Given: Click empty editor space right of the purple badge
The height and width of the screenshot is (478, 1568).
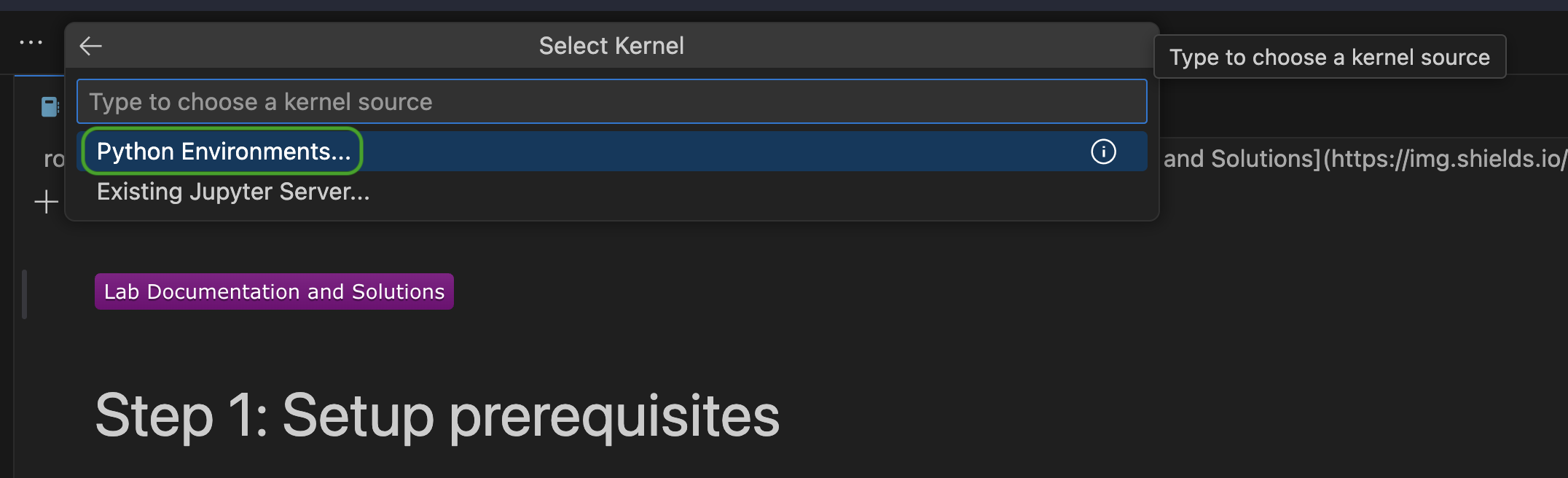Looking at the screenshot, I should pos(874,291).
